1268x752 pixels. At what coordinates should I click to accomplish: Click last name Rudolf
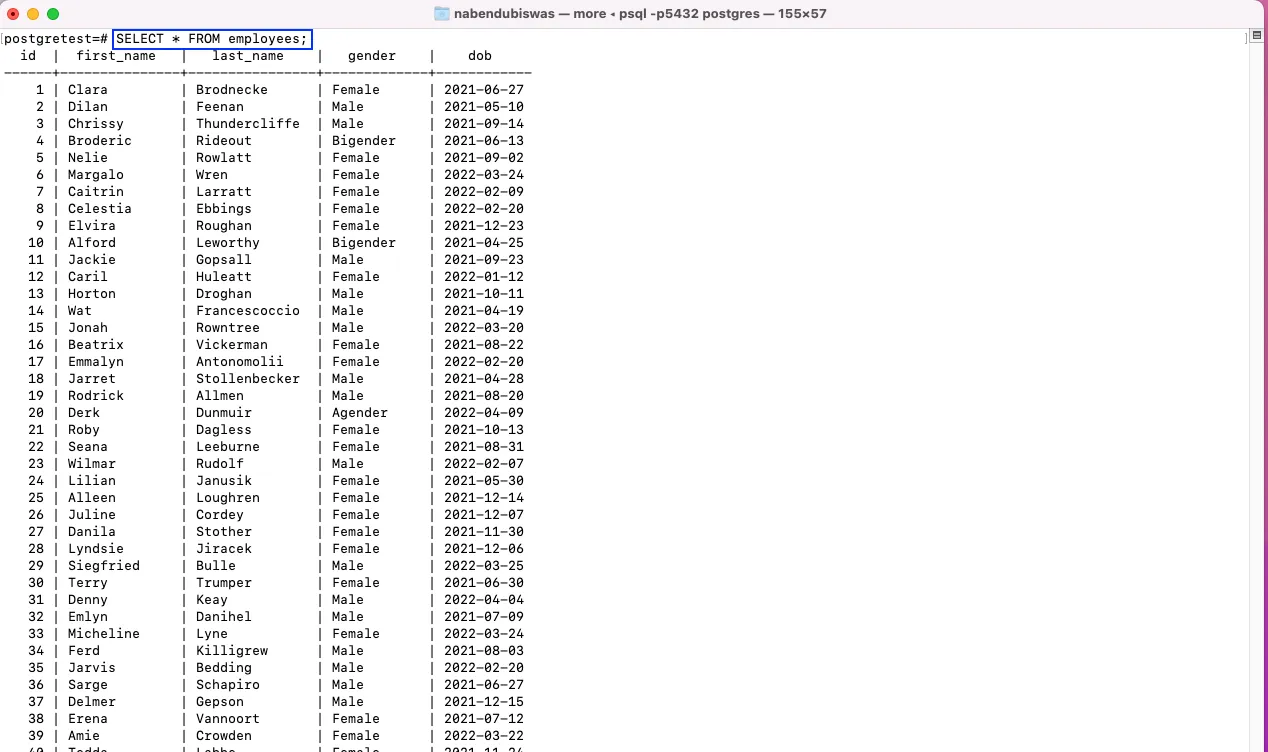click(x=220, y=464)
